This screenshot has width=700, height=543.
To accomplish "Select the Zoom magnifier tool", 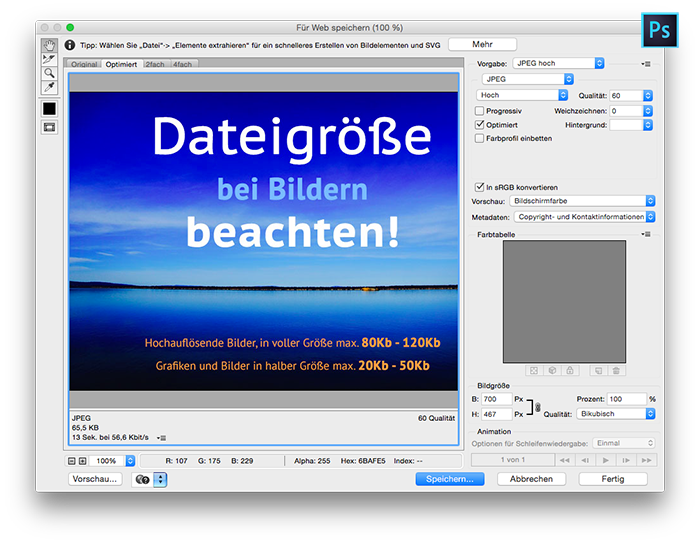I will 49,73.
